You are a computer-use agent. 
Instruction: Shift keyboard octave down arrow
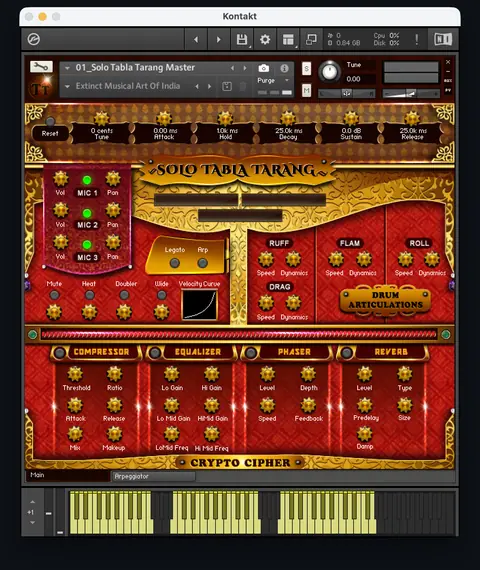[x=32, y=522]
